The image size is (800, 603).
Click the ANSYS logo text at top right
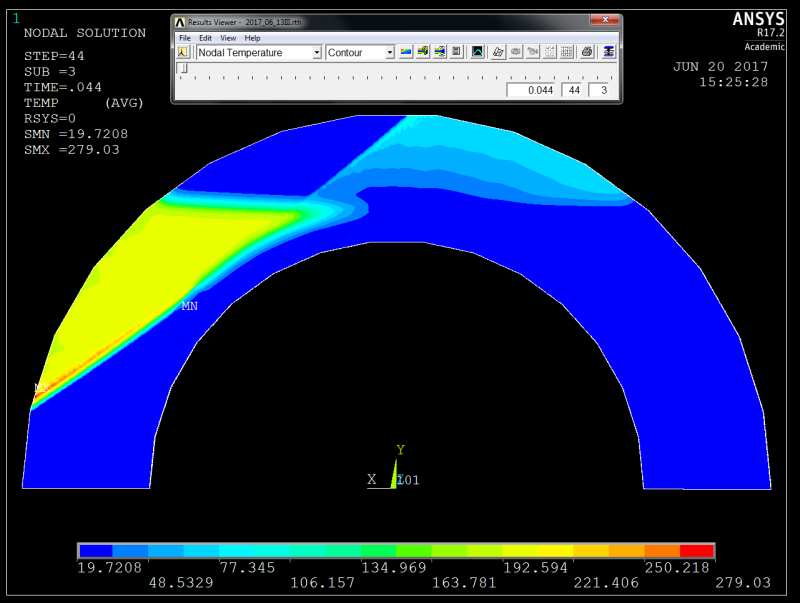759,19
